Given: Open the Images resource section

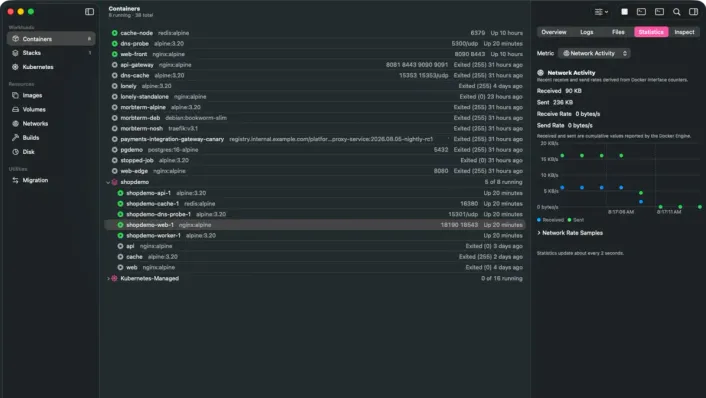Looking at the screenshot, I should (x=51, y=95).
